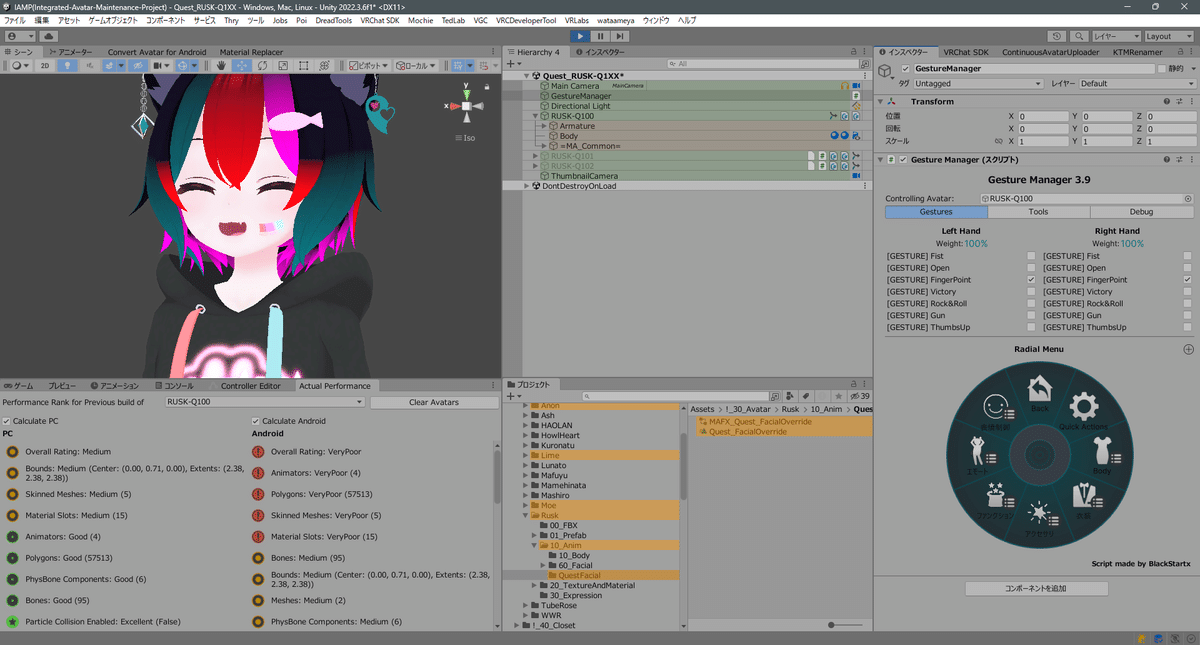Toggle scene lighting with the lightbulb icon
Screen dimensions: 1200x645
68,65
